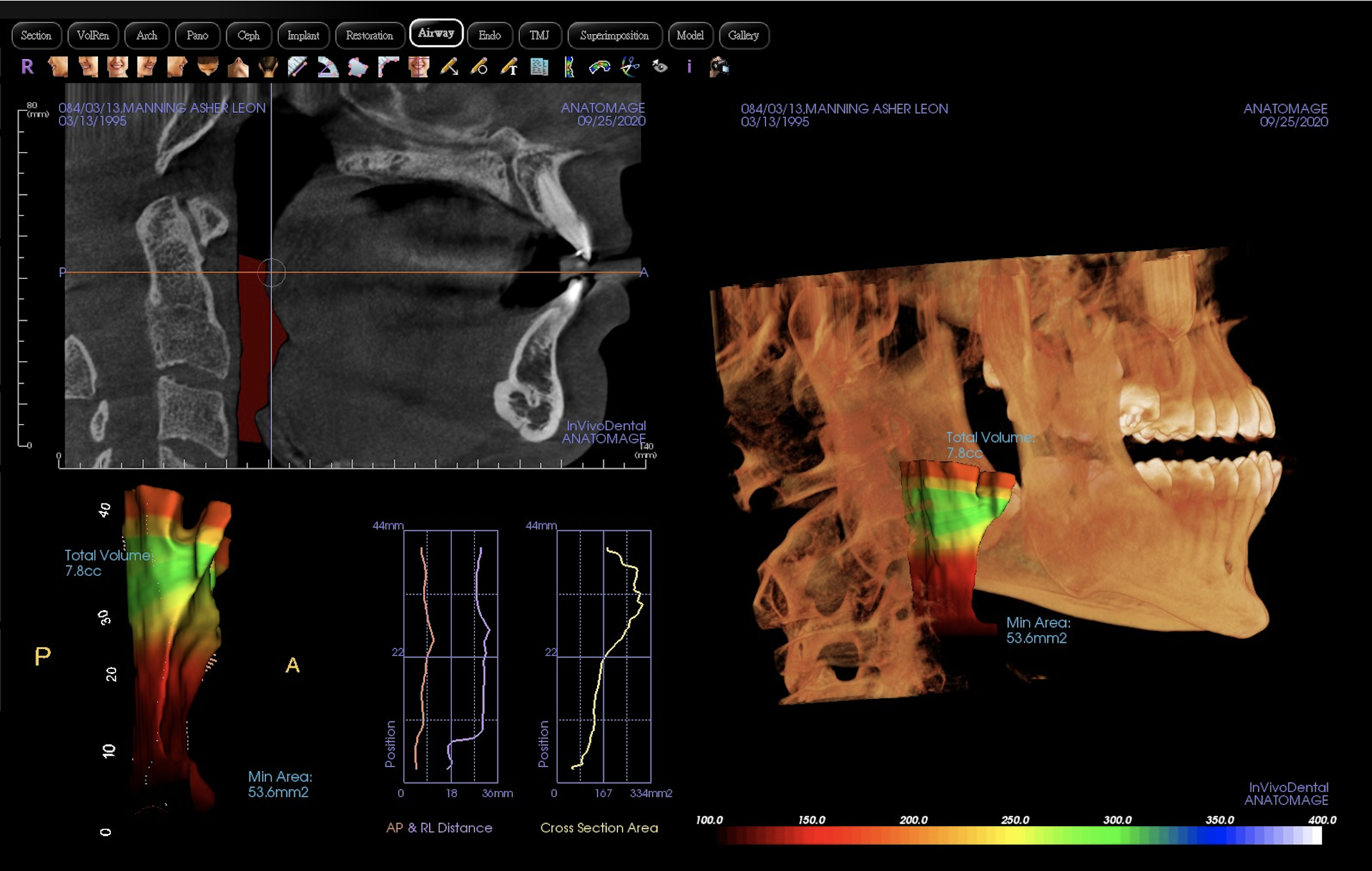
Task: Choose the circle annotation pencil tool
Action: 479,67
